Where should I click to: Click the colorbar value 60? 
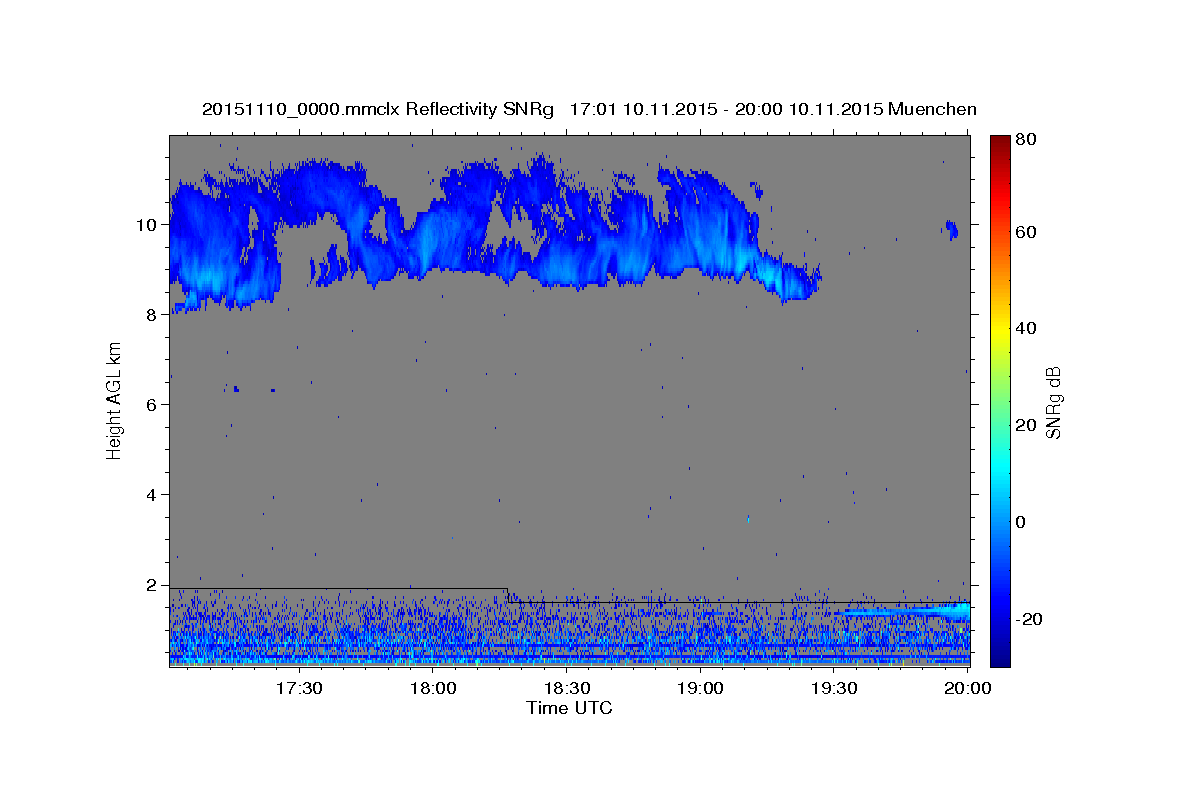(1028, 232)
